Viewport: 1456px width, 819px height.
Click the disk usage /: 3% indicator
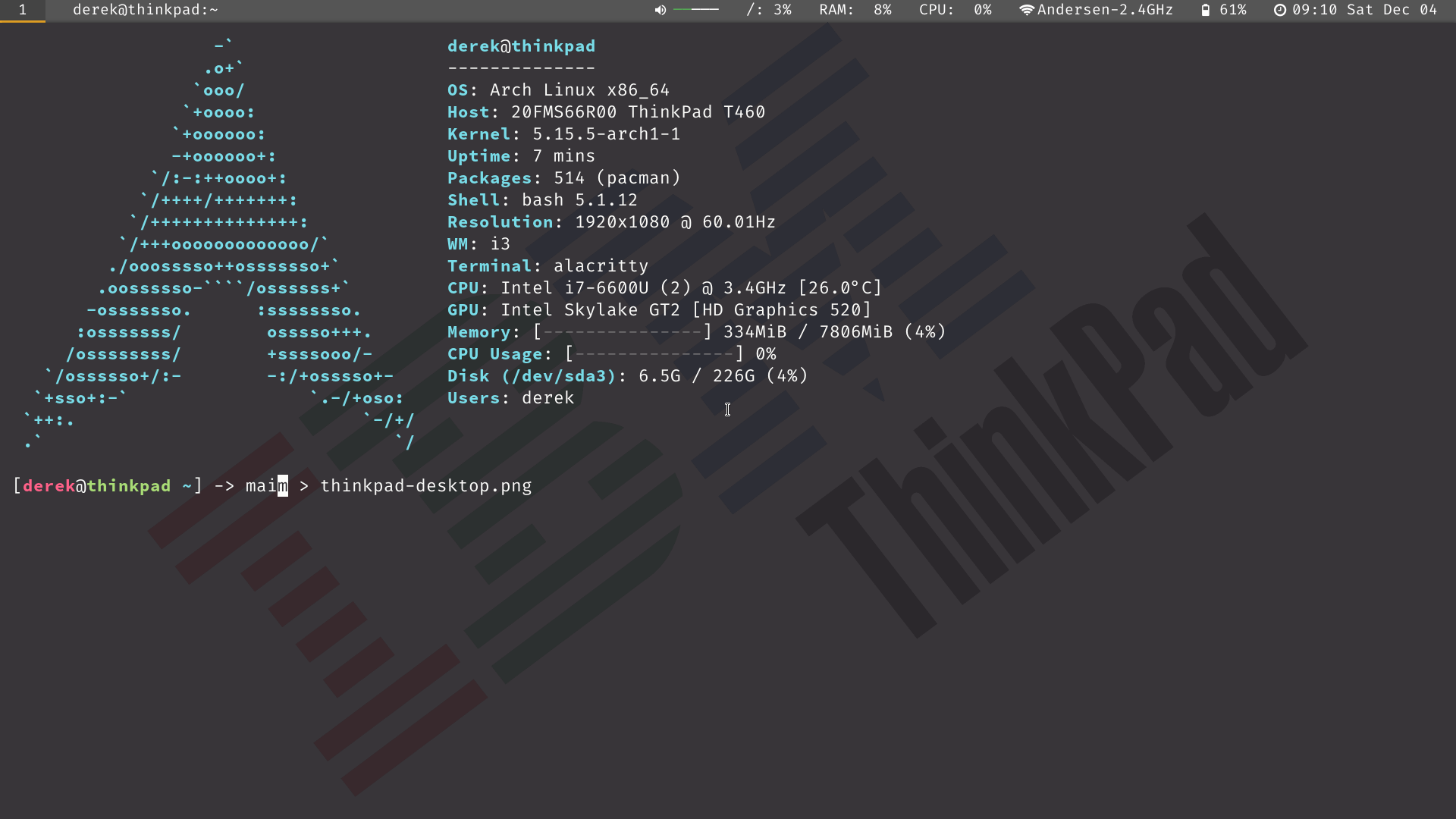click(x=768, y=10)
